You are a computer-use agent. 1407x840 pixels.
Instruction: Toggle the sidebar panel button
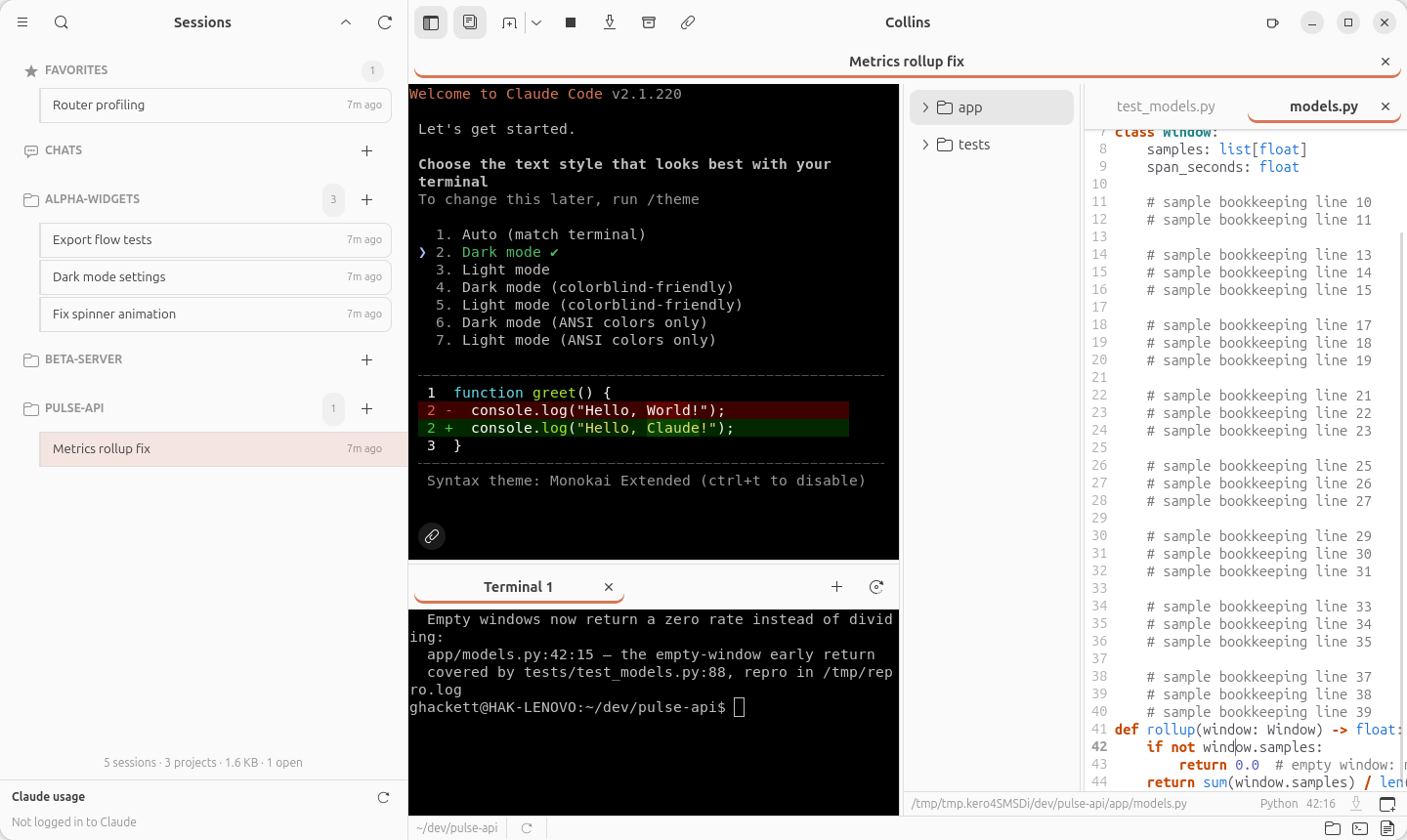point(431,22)
